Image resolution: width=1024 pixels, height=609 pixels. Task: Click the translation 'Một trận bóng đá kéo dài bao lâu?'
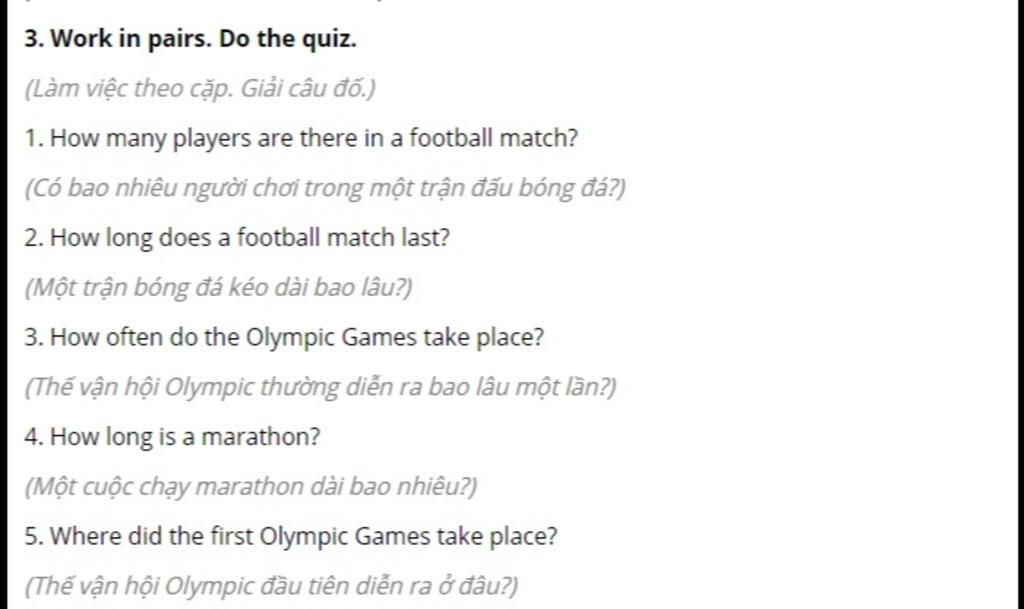(x=218, y=287)
